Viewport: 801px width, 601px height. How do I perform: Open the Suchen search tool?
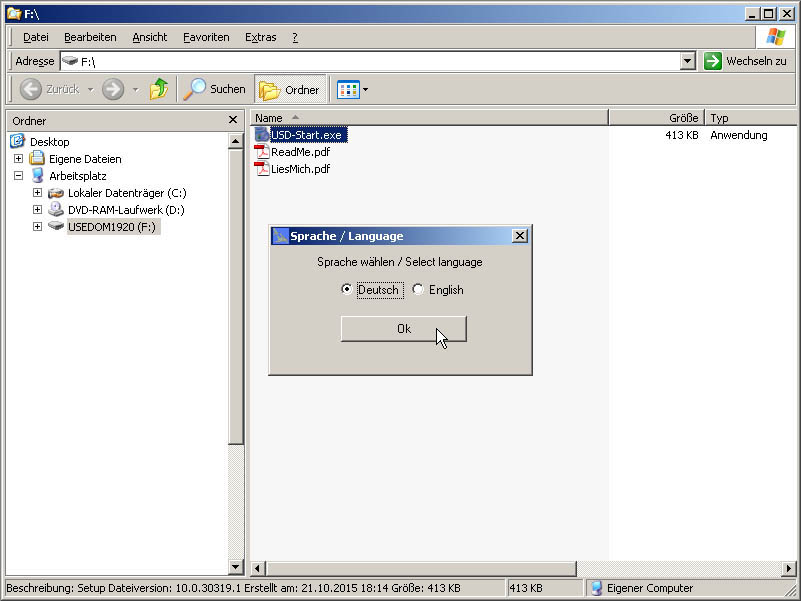pyautogui.click(x=214, y=89)
